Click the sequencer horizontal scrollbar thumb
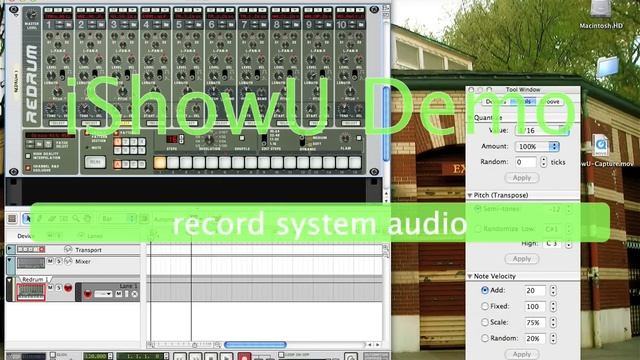The image size is (640, 360). [255, 345]
